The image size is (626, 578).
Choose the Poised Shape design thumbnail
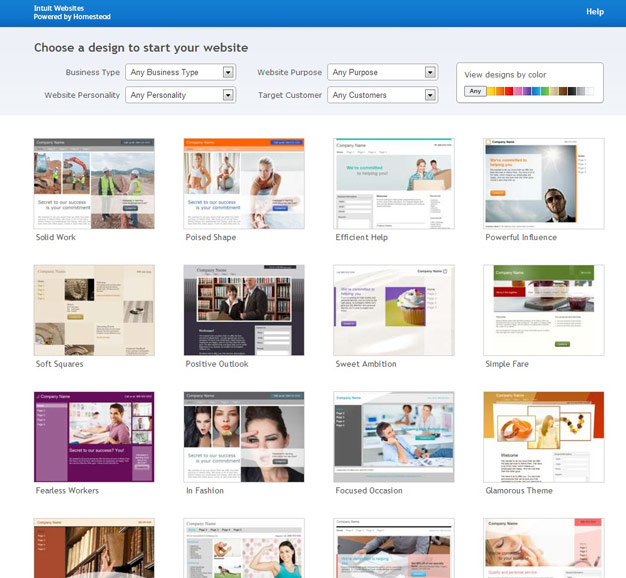244,184
